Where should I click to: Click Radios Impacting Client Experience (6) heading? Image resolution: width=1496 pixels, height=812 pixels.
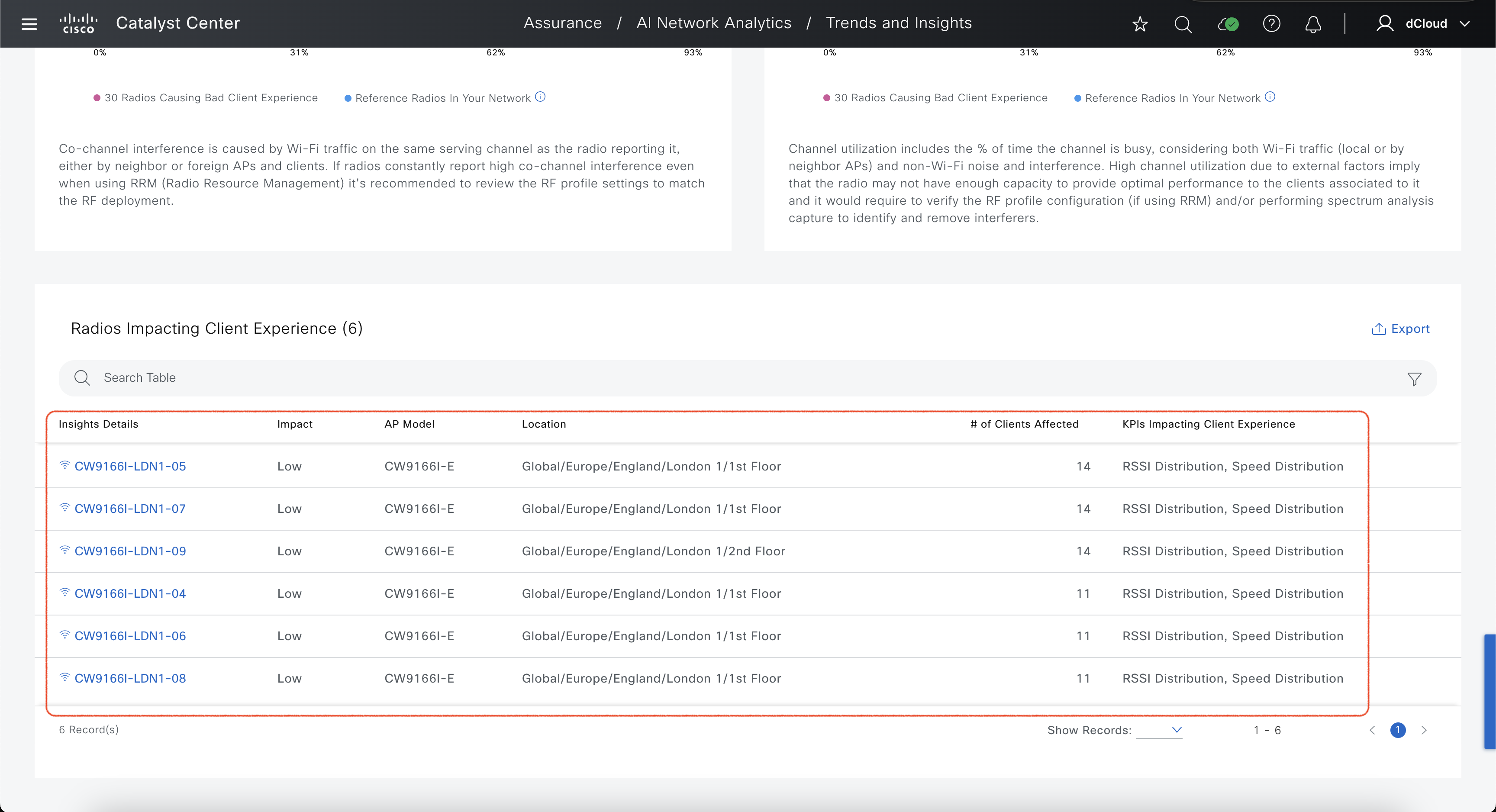click(216, 328)
